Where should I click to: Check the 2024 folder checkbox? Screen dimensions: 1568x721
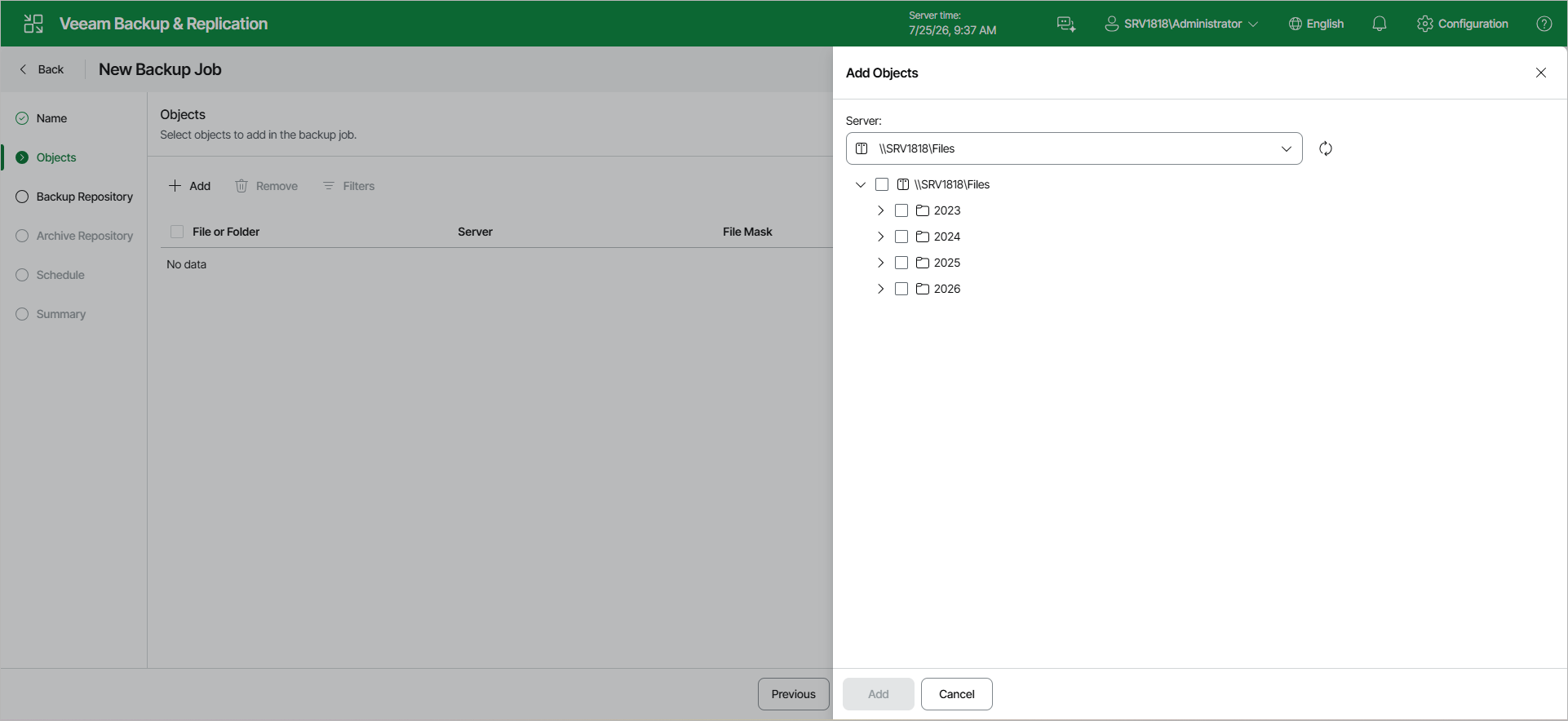click(901, 237)
